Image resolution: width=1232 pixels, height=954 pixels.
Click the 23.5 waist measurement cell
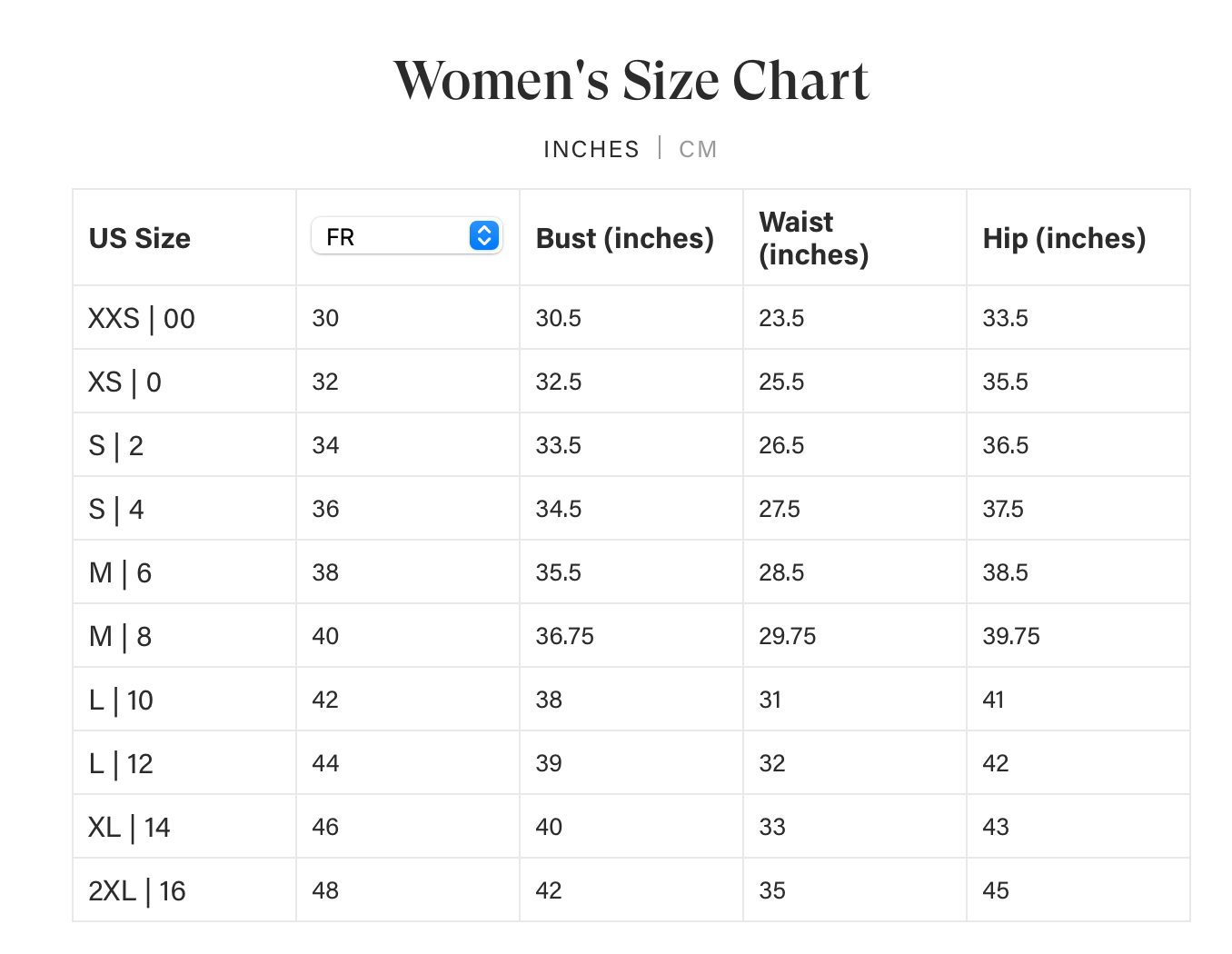click(781, 319)
